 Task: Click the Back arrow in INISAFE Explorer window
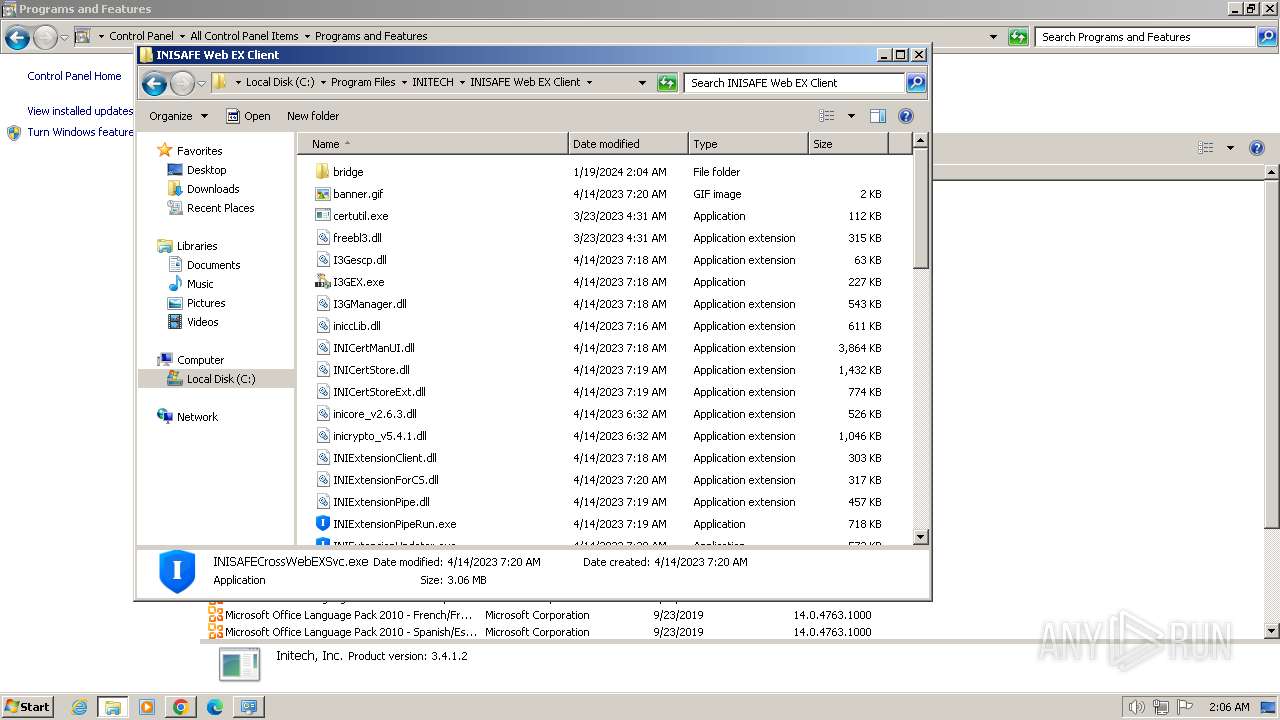[x=154, y=83]
